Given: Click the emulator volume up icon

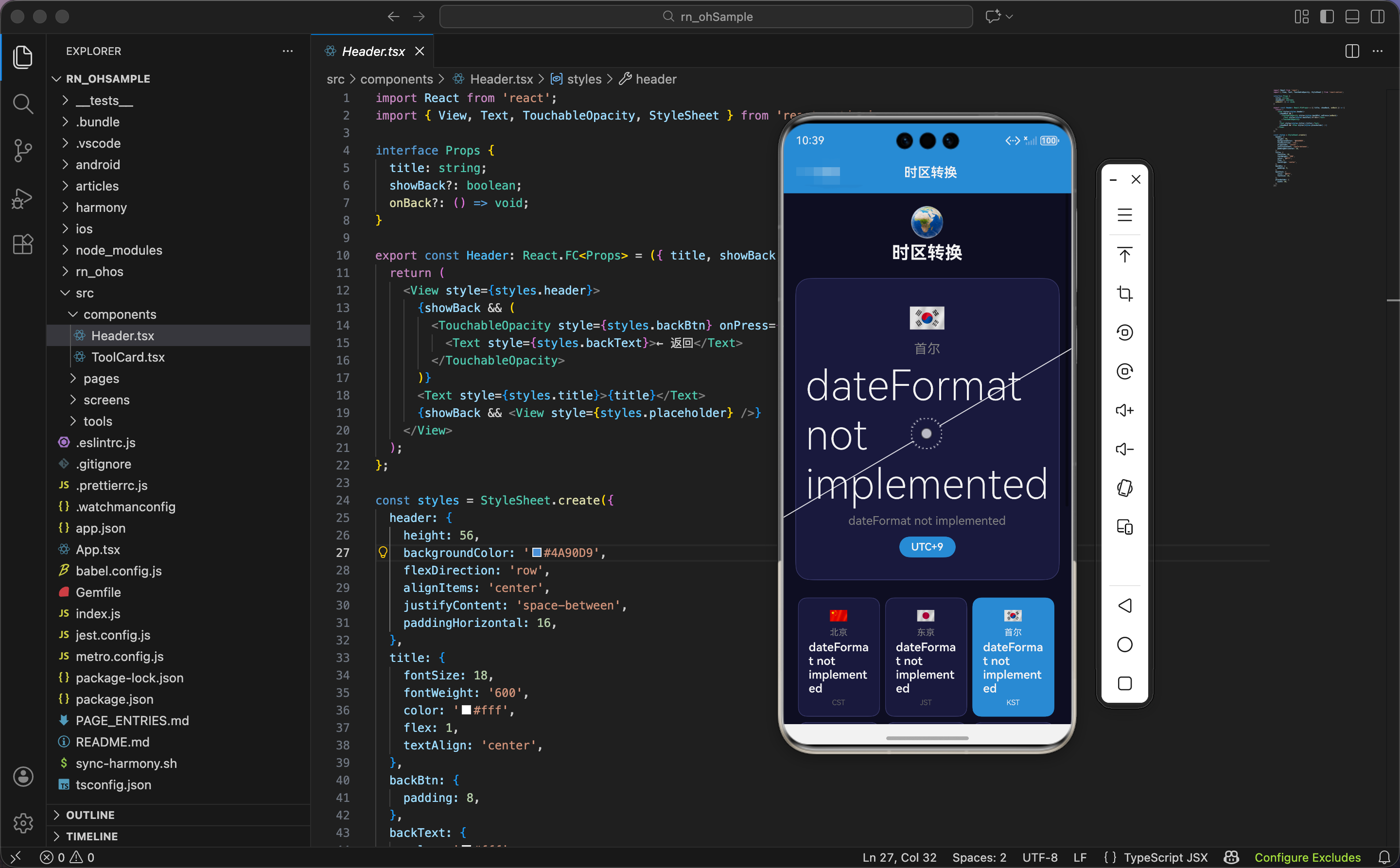Looking at the screenshot, I should click(1124, 410).
